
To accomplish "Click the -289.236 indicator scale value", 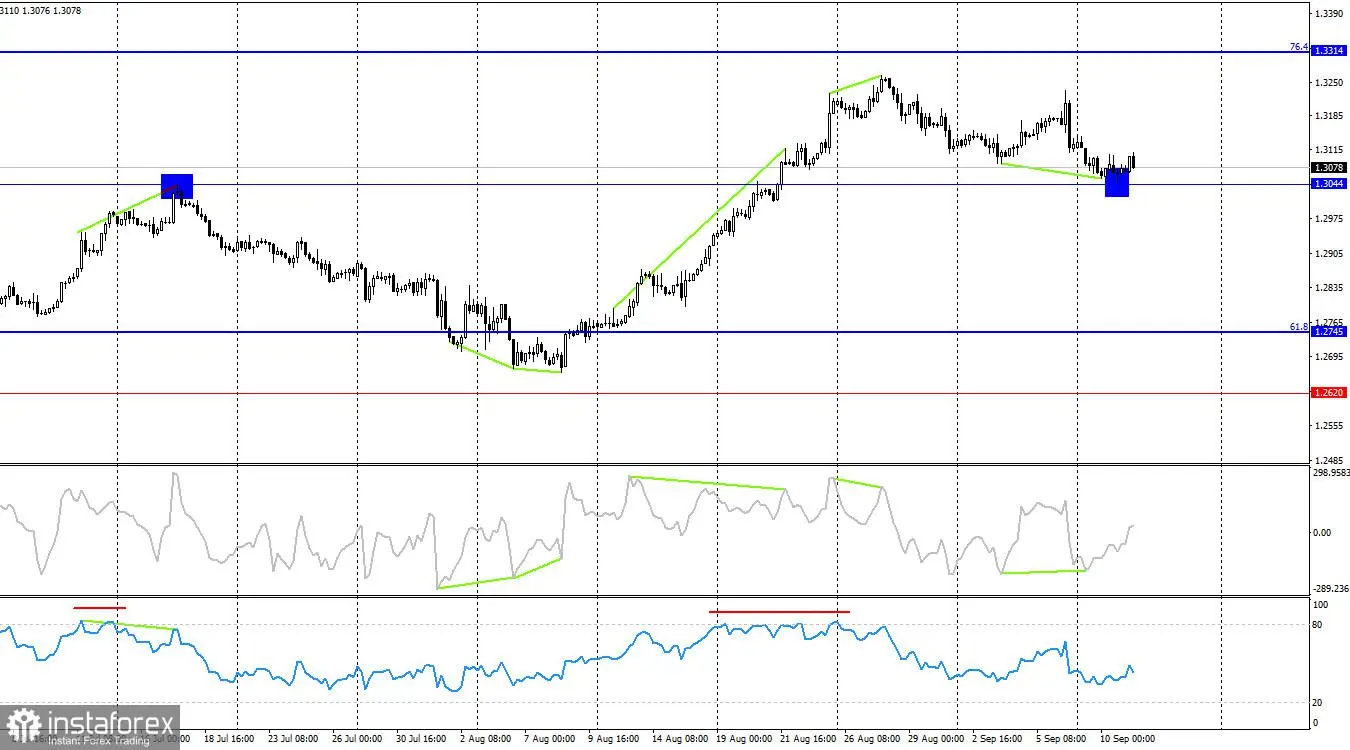I will click(1332, 589).
